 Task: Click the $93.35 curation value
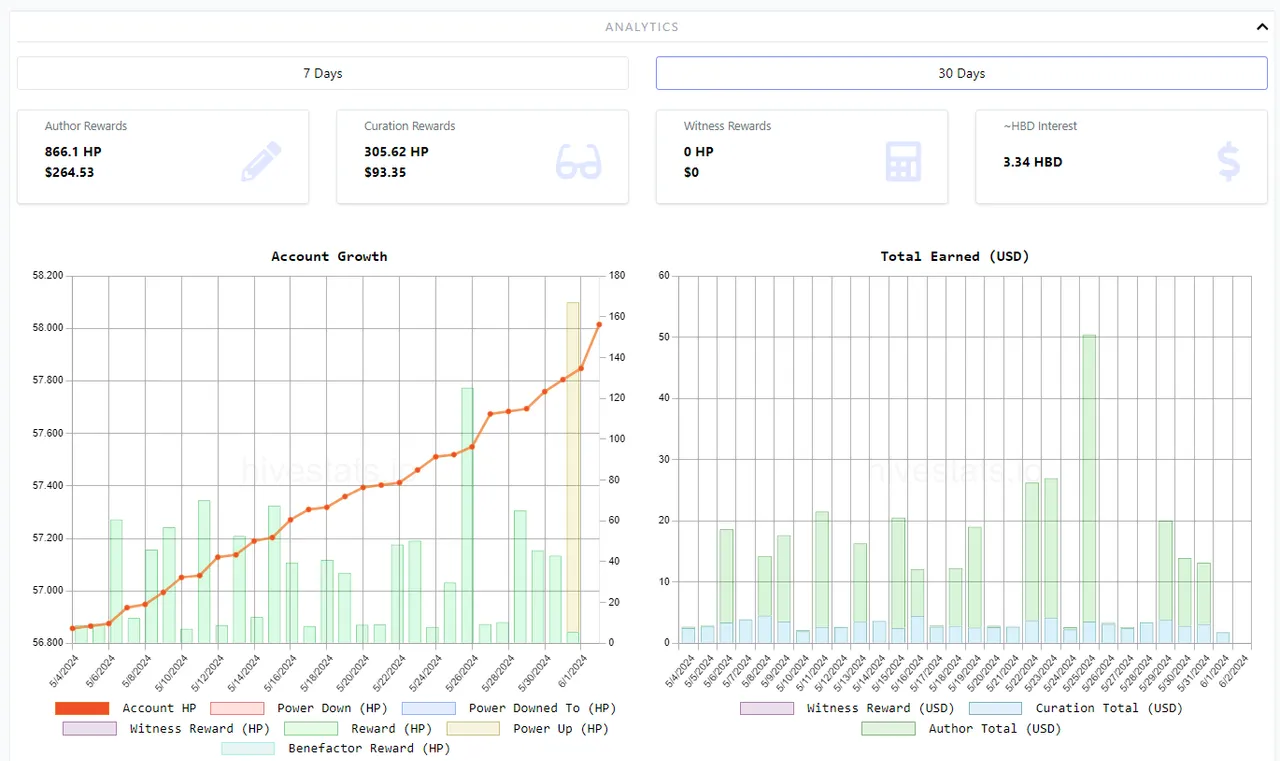click(x=385, y=173)
